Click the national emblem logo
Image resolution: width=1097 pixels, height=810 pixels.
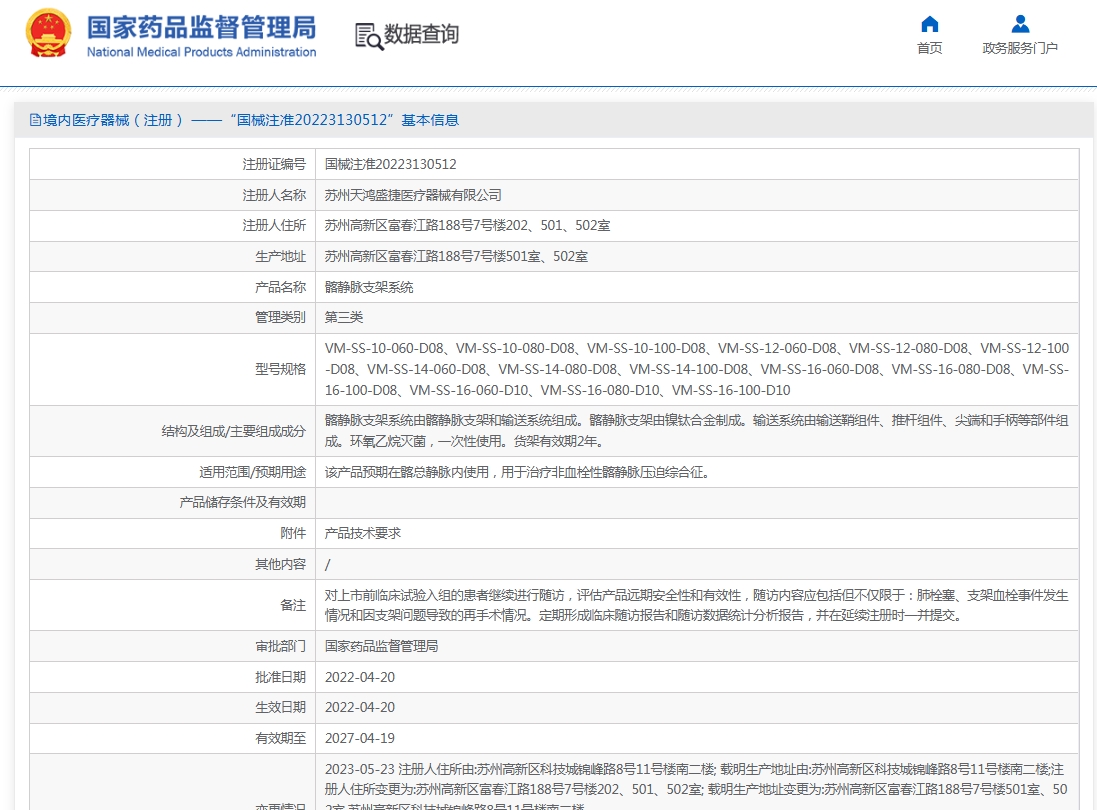pos(48,33)
